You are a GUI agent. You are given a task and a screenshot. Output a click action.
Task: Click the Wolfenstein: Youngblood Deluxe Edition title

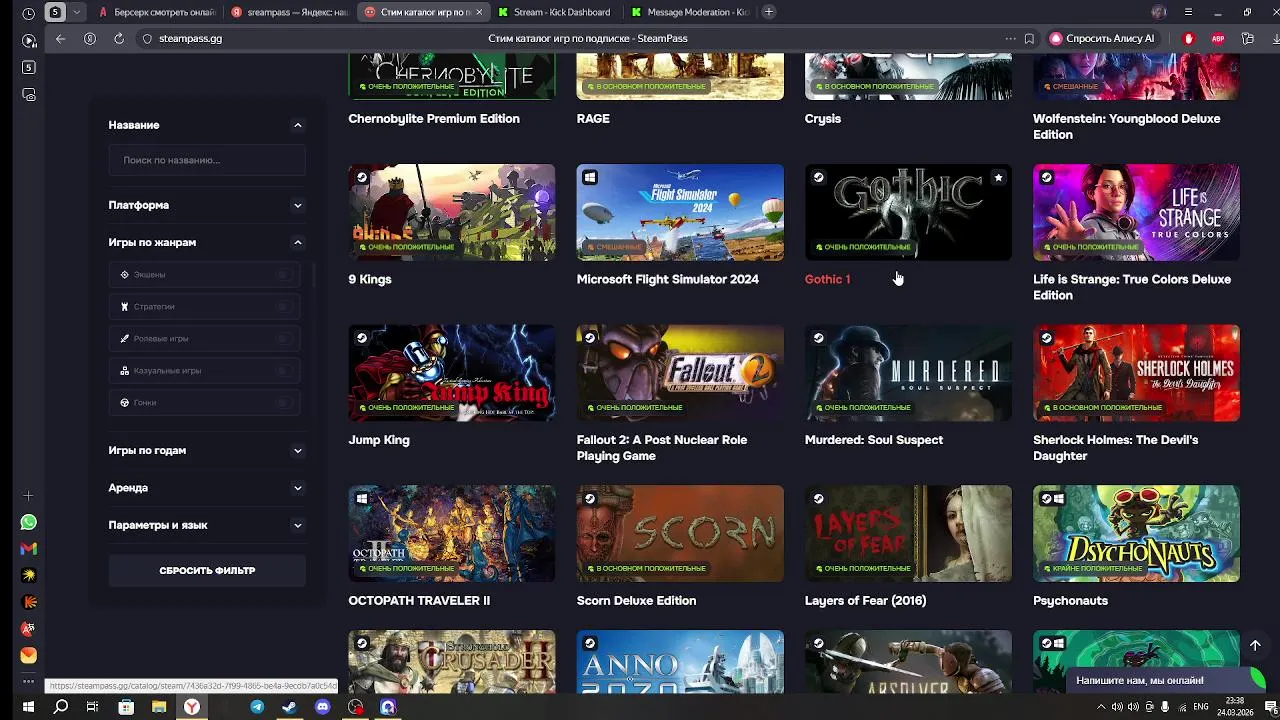pos(1127,126)
